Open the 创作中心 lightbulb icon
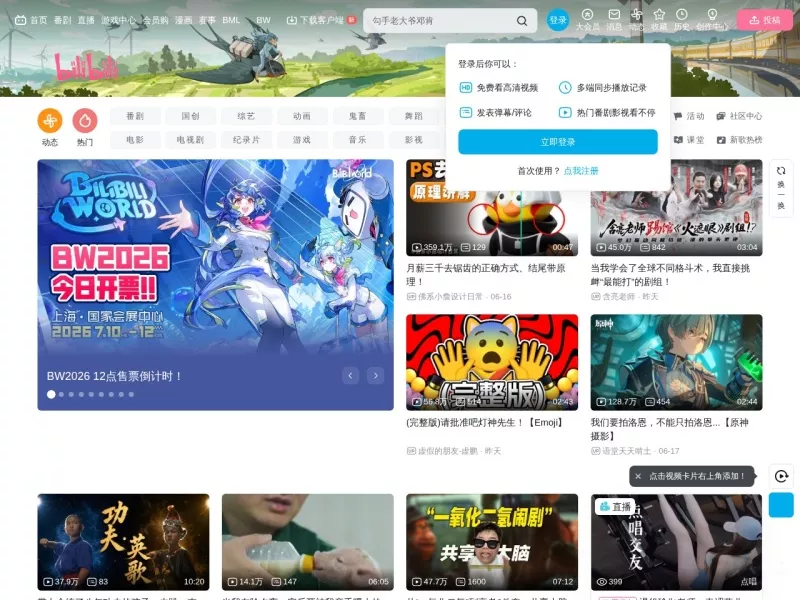 (x=712, y=15)
